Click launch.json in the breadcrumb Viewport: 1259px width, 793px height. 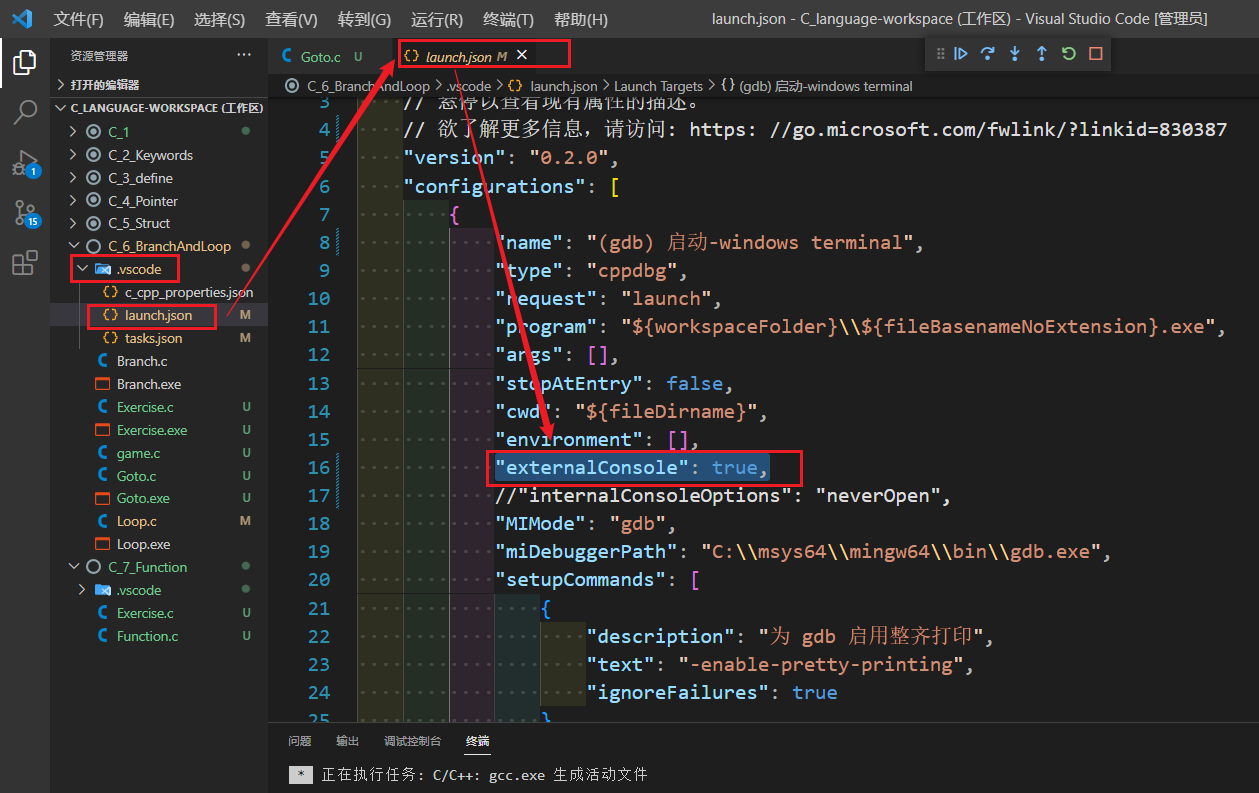[563, 87]
